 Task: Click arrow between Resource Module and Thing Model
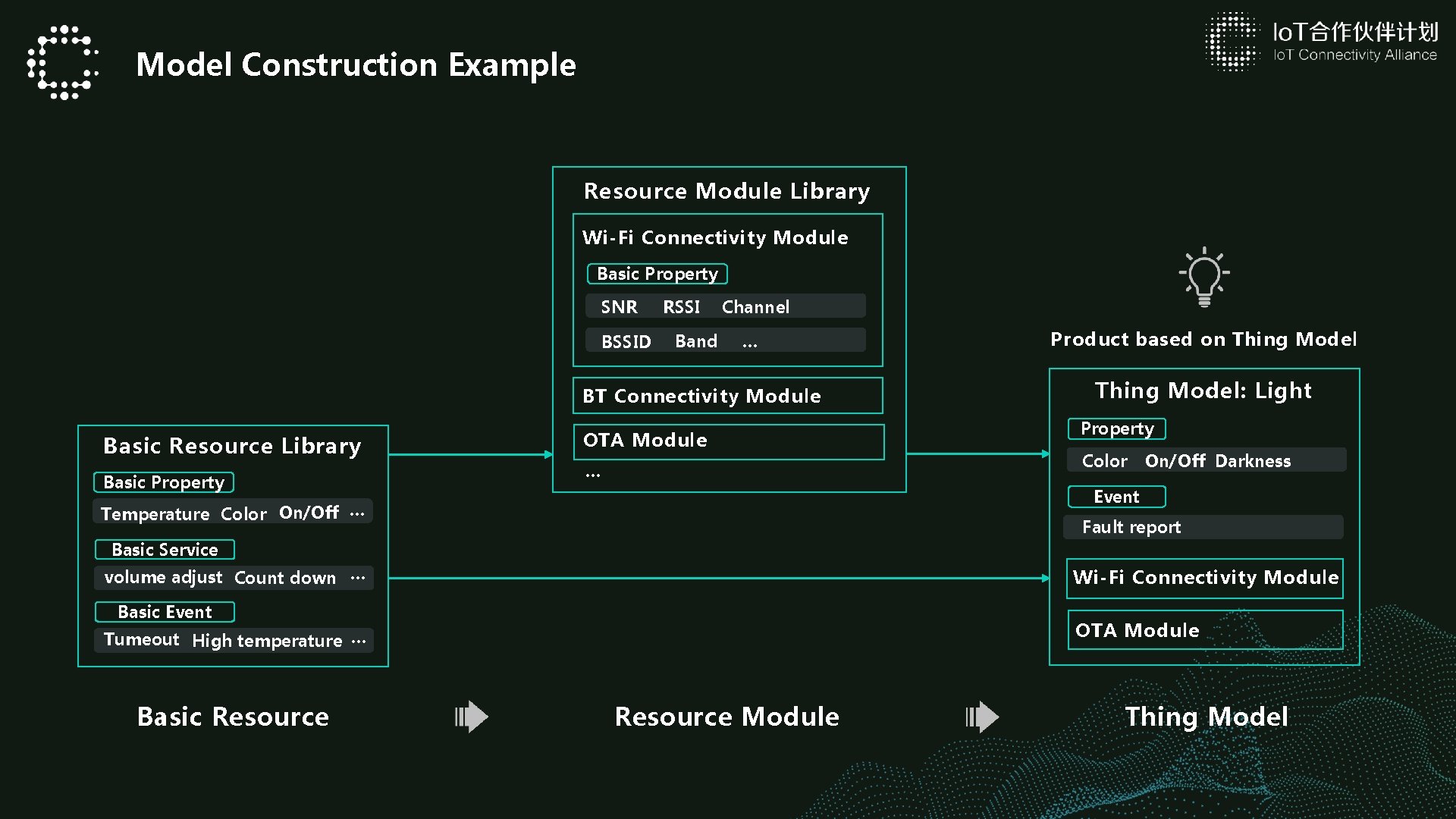point(982,717)
